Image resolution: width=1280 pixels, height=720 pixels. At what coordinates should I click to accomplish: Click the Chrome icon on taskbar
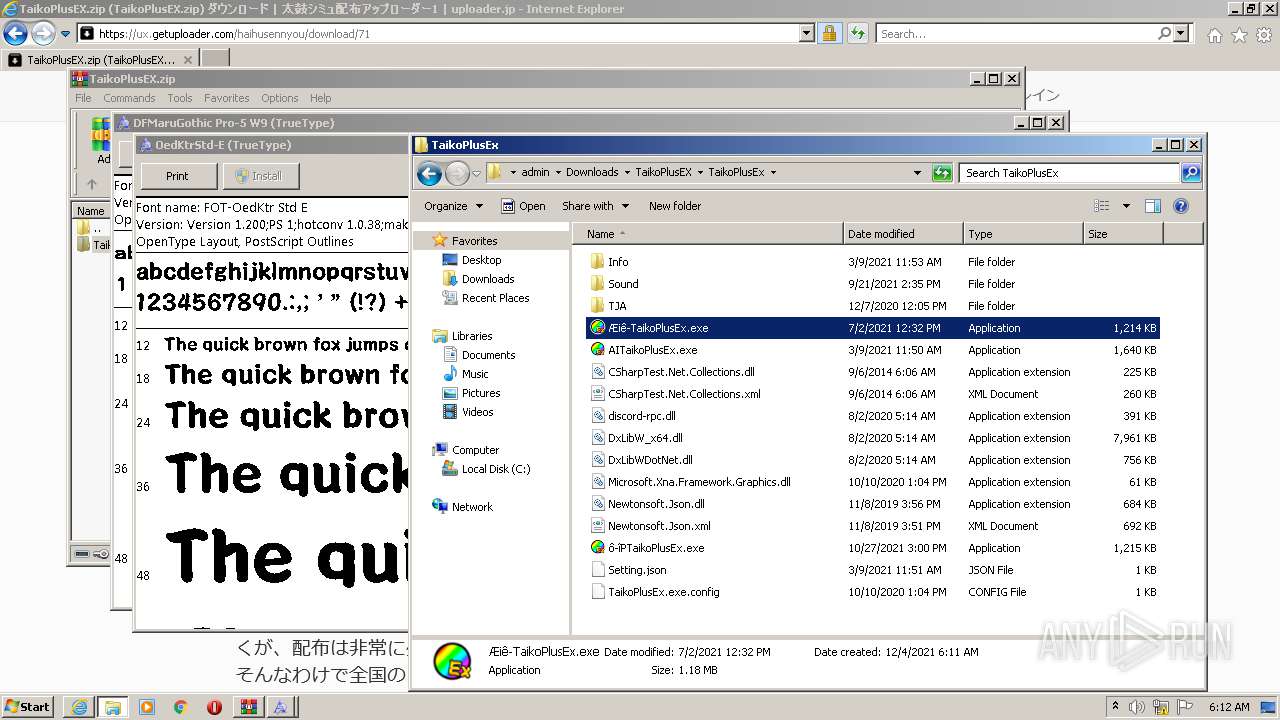click(180, 707)
